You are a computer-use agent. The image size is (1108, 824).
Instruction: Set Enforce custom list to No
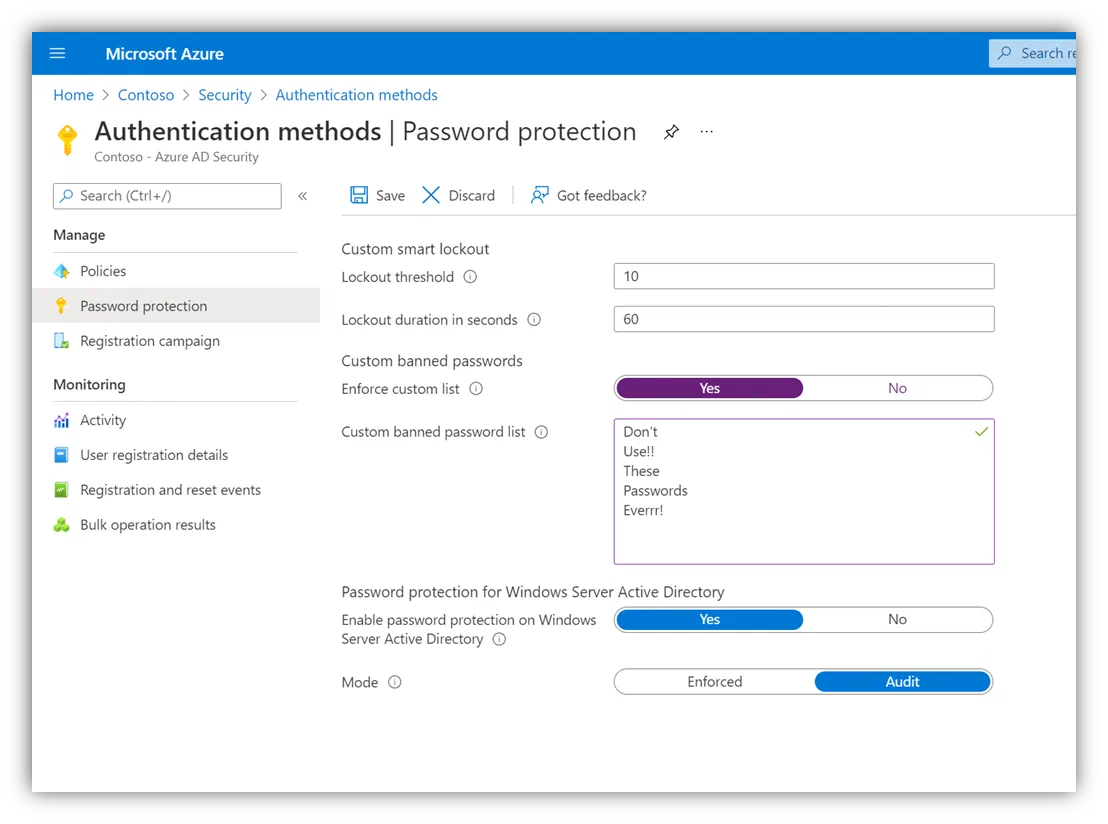[897, 388]
